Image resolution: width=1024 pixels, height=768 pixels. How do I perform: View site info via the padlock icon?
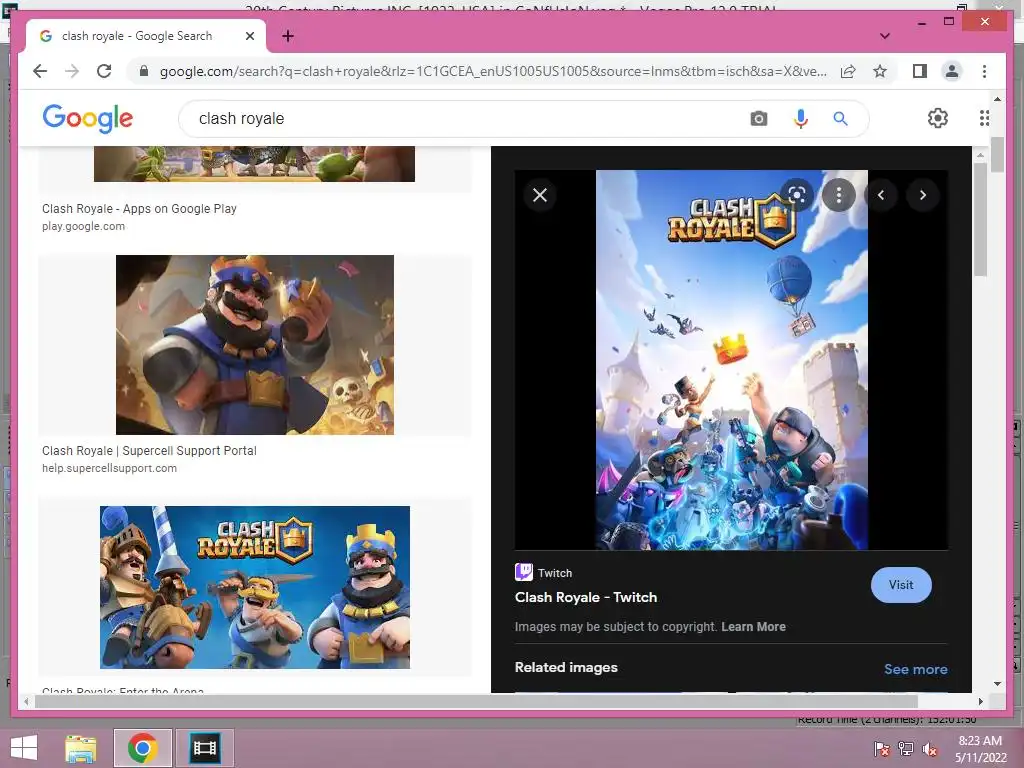pos(144,71)
